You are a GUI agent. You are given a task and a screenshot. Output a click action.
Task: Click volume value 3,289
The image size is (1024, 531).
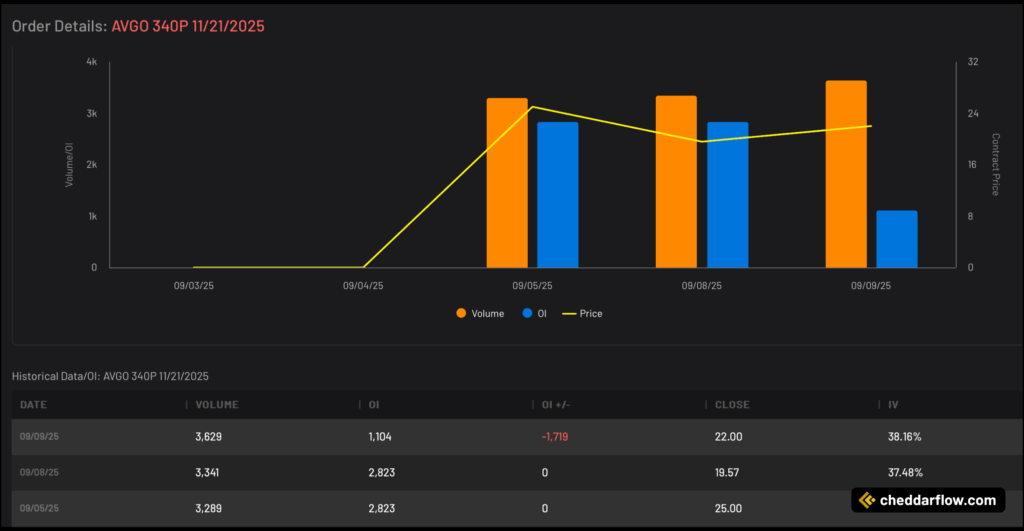click(208, 508)
